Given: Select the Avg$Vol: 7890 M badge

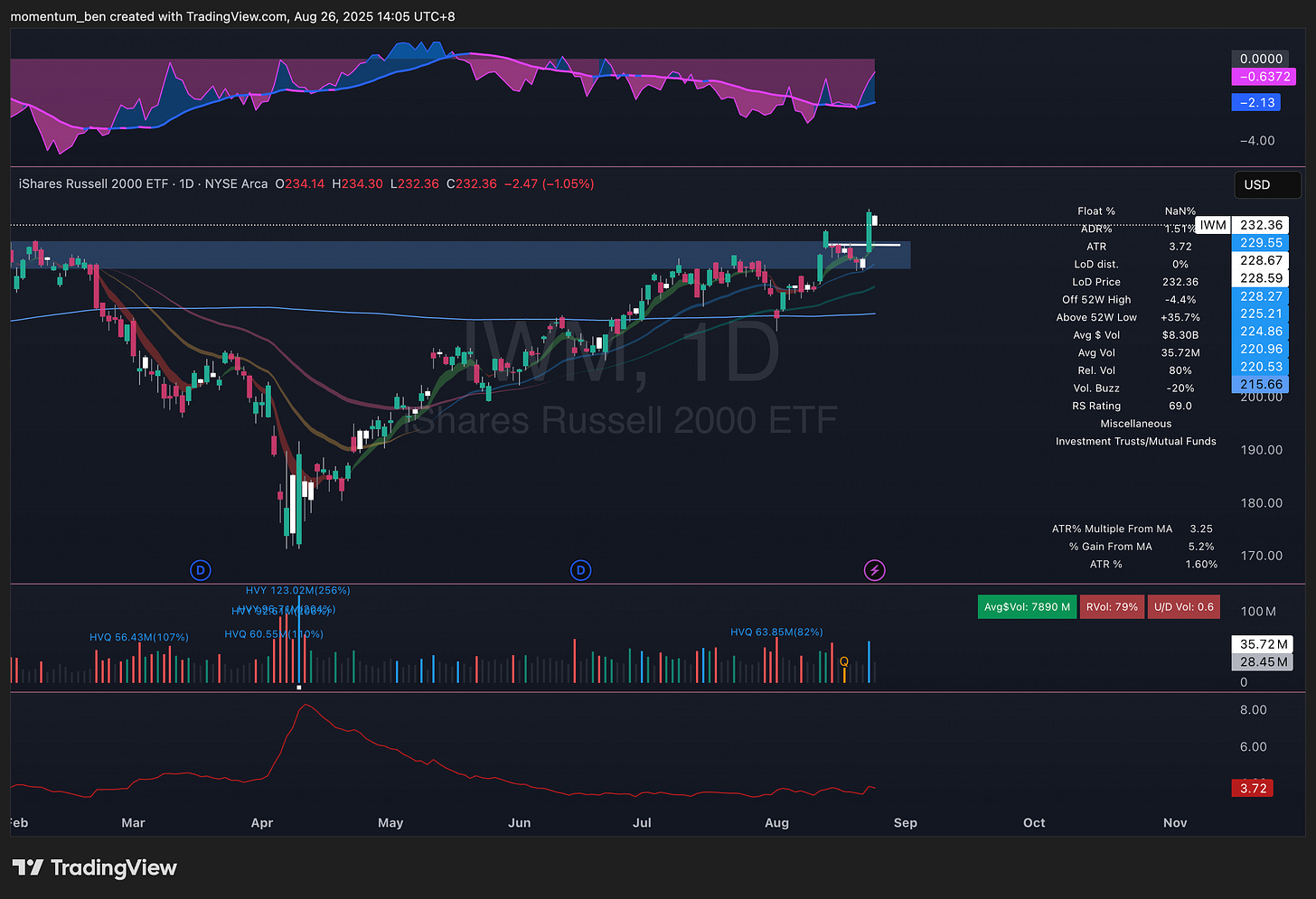Looking at the screenshot, I should 1027,607.
